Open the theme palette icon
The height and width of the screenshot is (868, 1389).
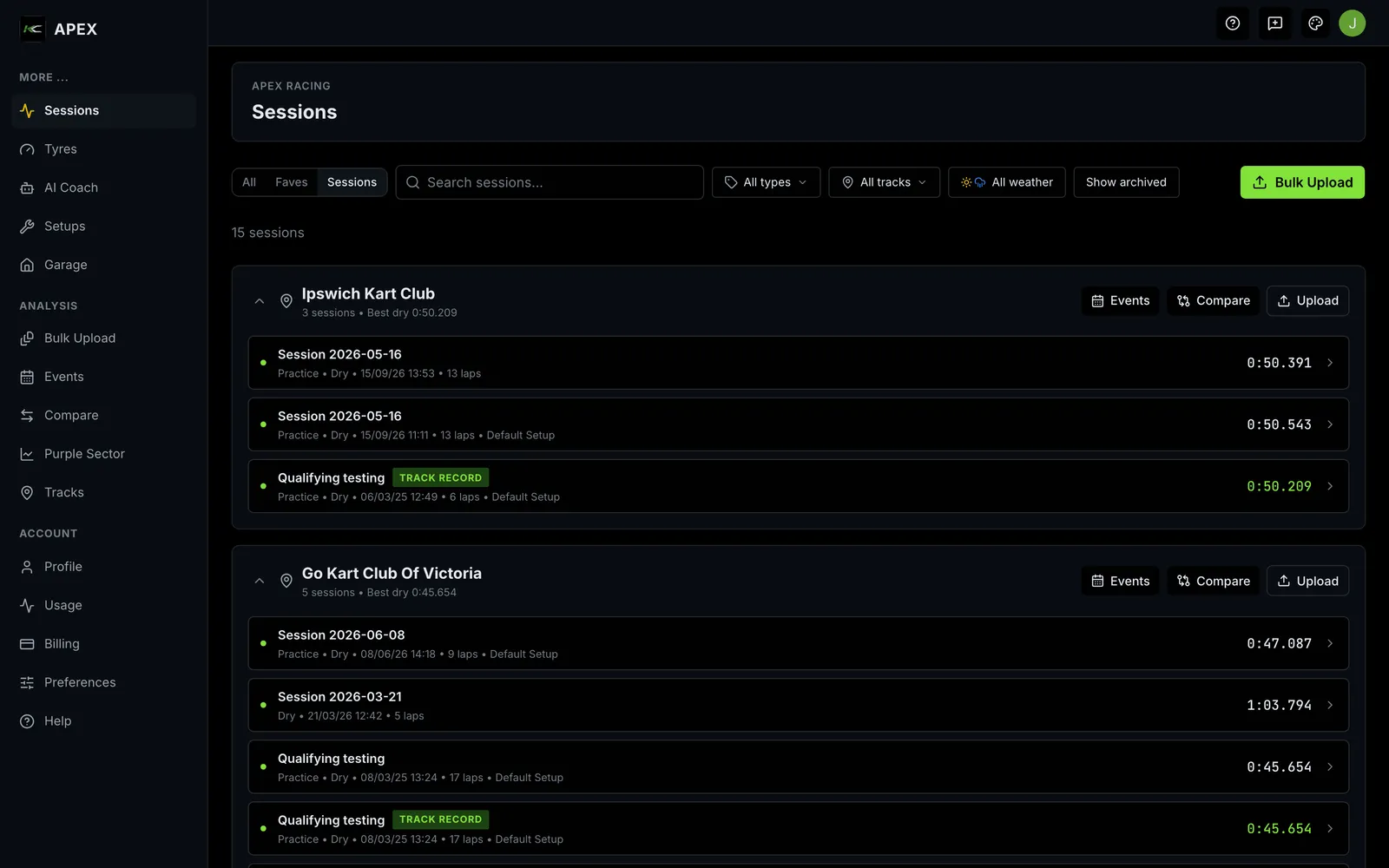click(x=1315, y=23)
